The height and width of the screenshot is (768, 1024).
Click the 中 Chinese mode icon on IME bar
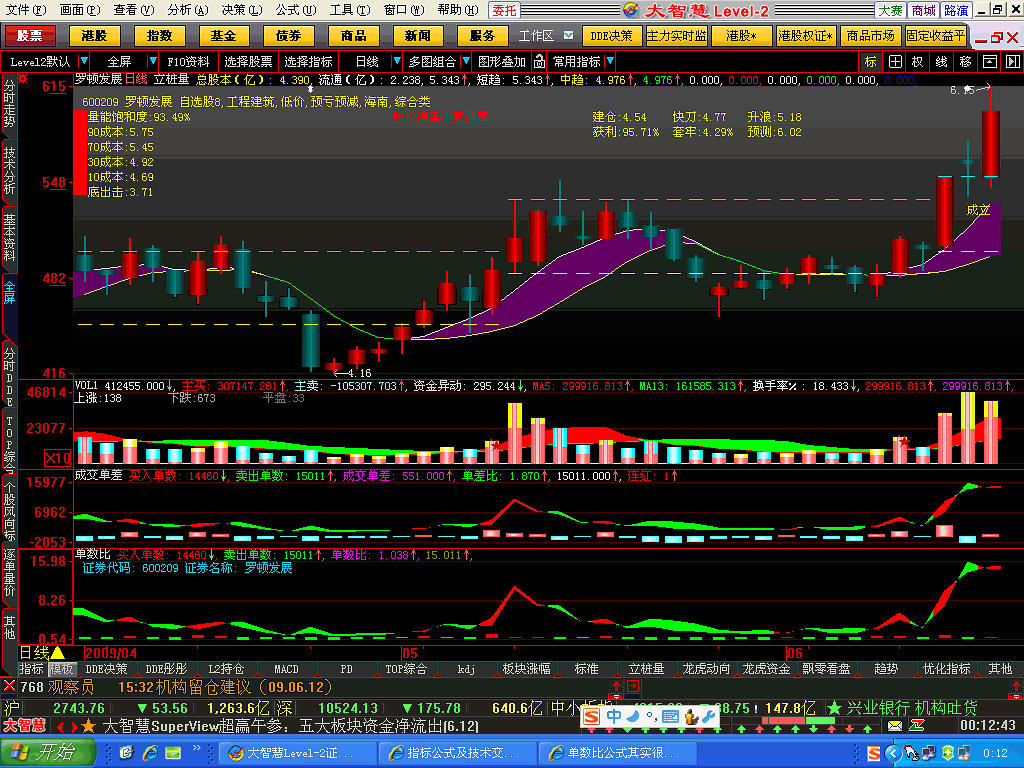(x=614, y=716)
